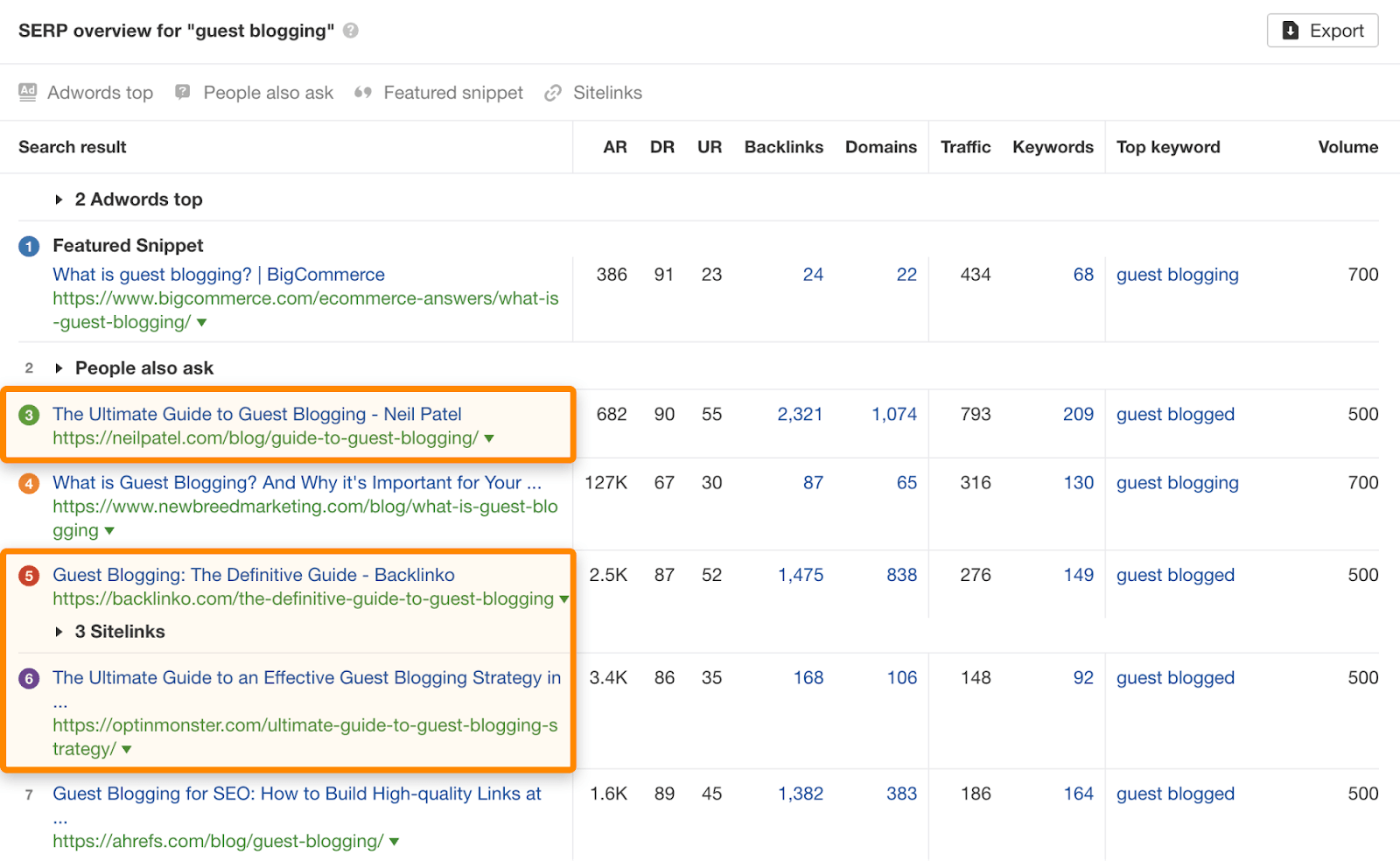Screen dimensions: 1400x861
Task: Click the orange position 4 badge
Action: [x=29, y=483]
